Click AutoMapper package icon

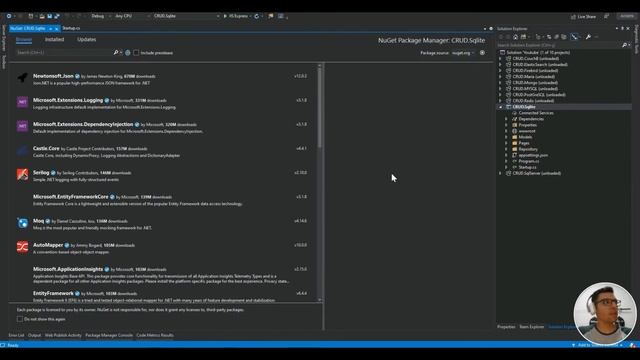tap(22, 247)
